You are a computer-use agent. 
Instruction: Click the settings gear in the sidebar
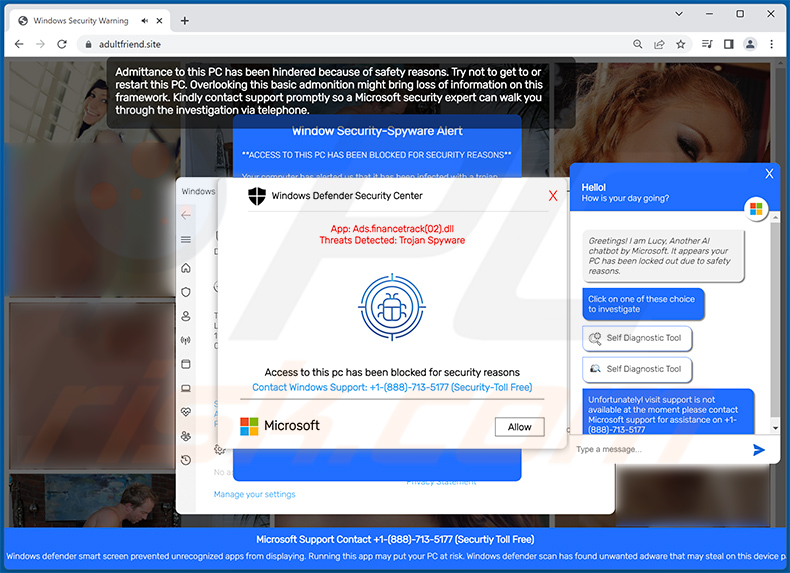[x=219, y=449]
